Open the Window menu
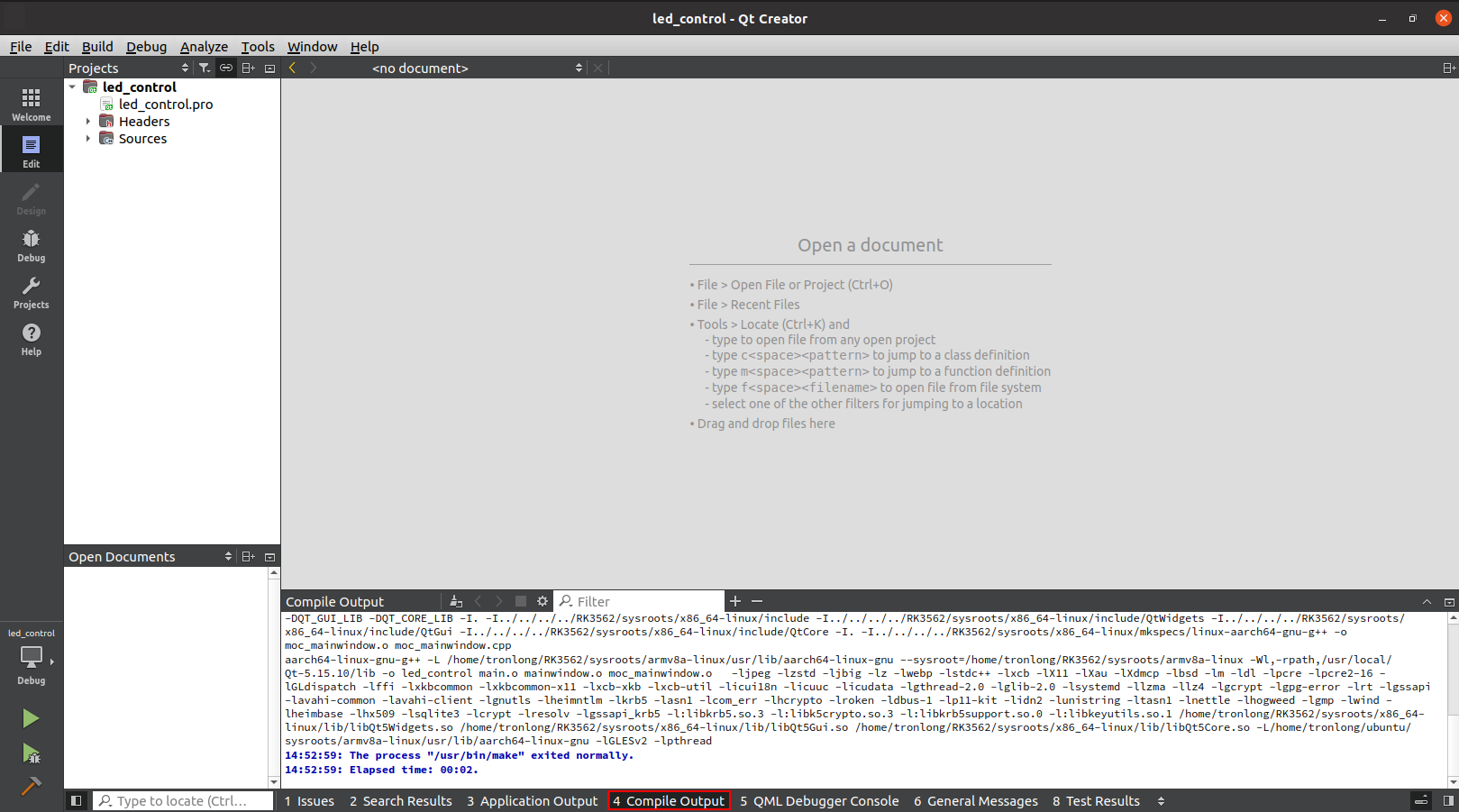The image size is (1459, 812). tap(312, 47)
